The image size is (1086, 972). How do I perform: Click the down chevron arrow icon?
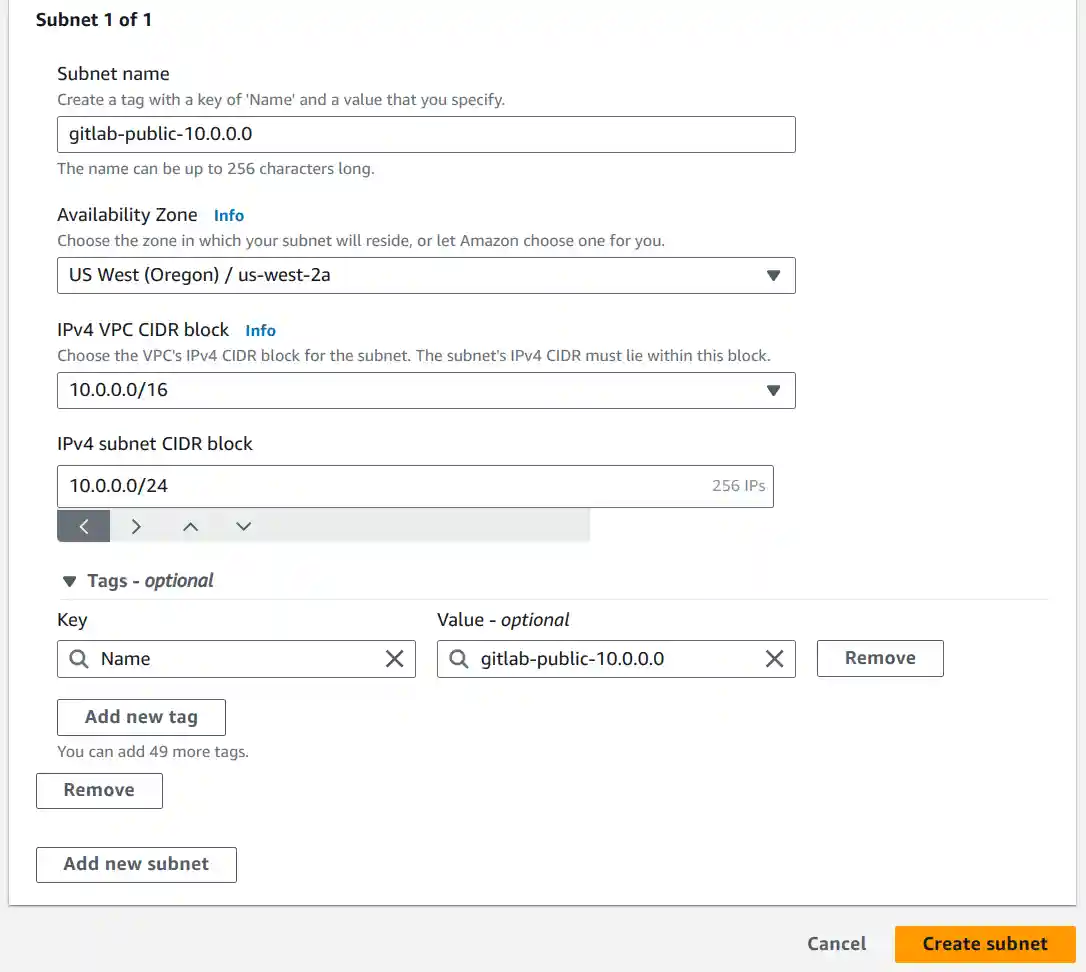tap(243, 525)
